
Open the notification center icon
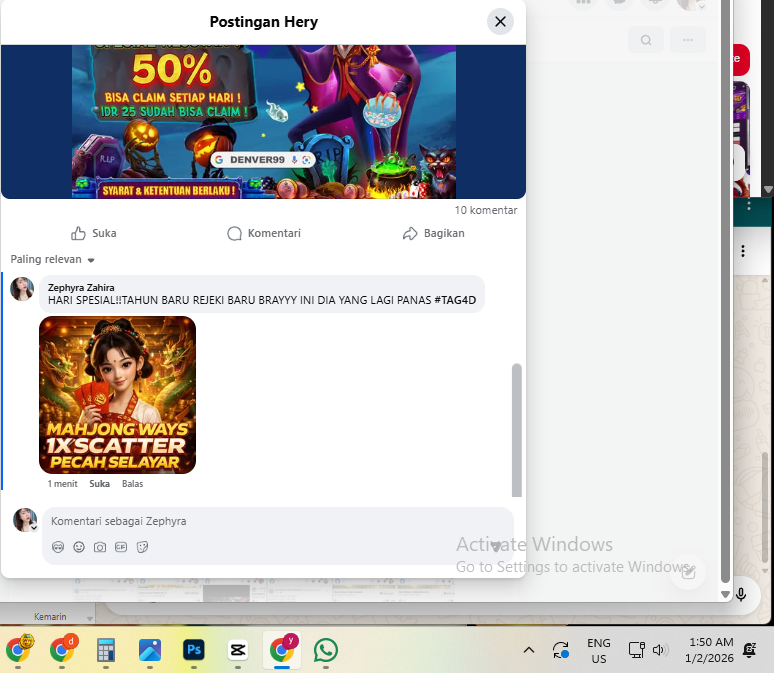pos(750,650)
